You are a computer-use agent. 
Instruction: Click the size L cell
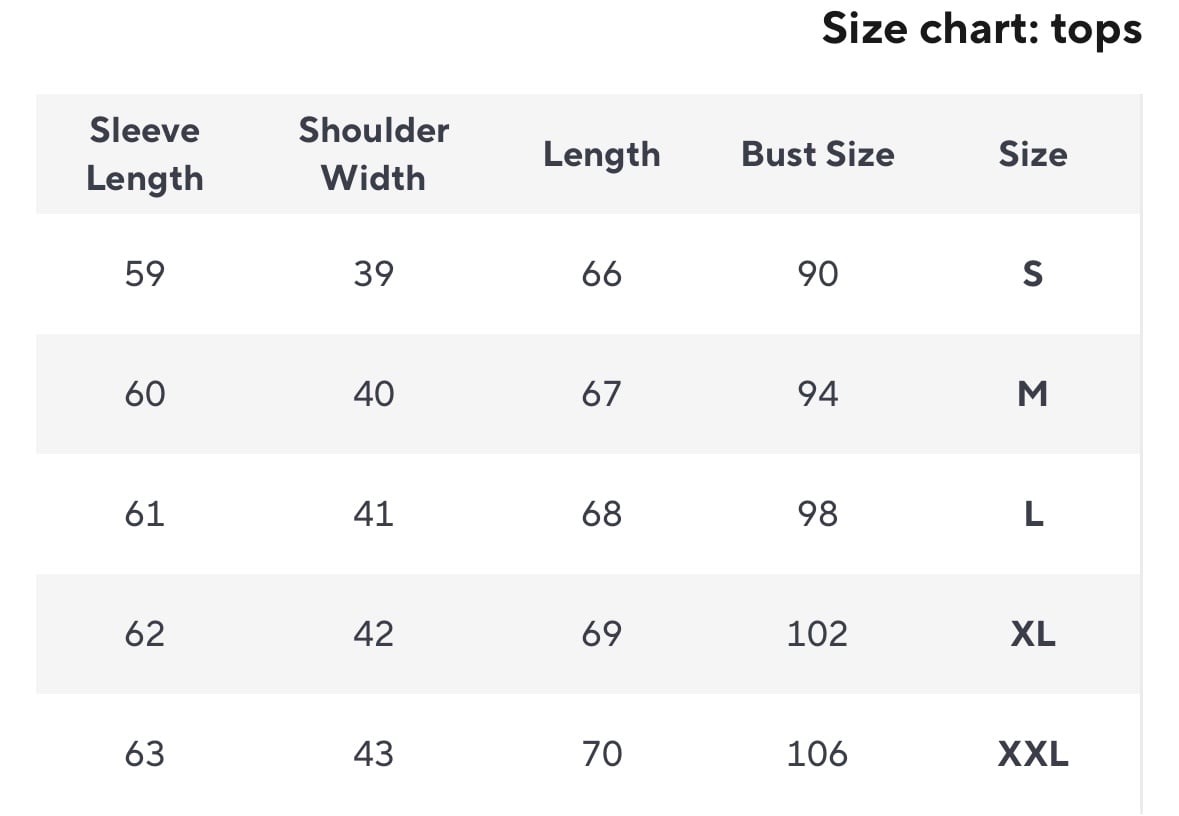pyautogui.click(x=1033, y=514)
